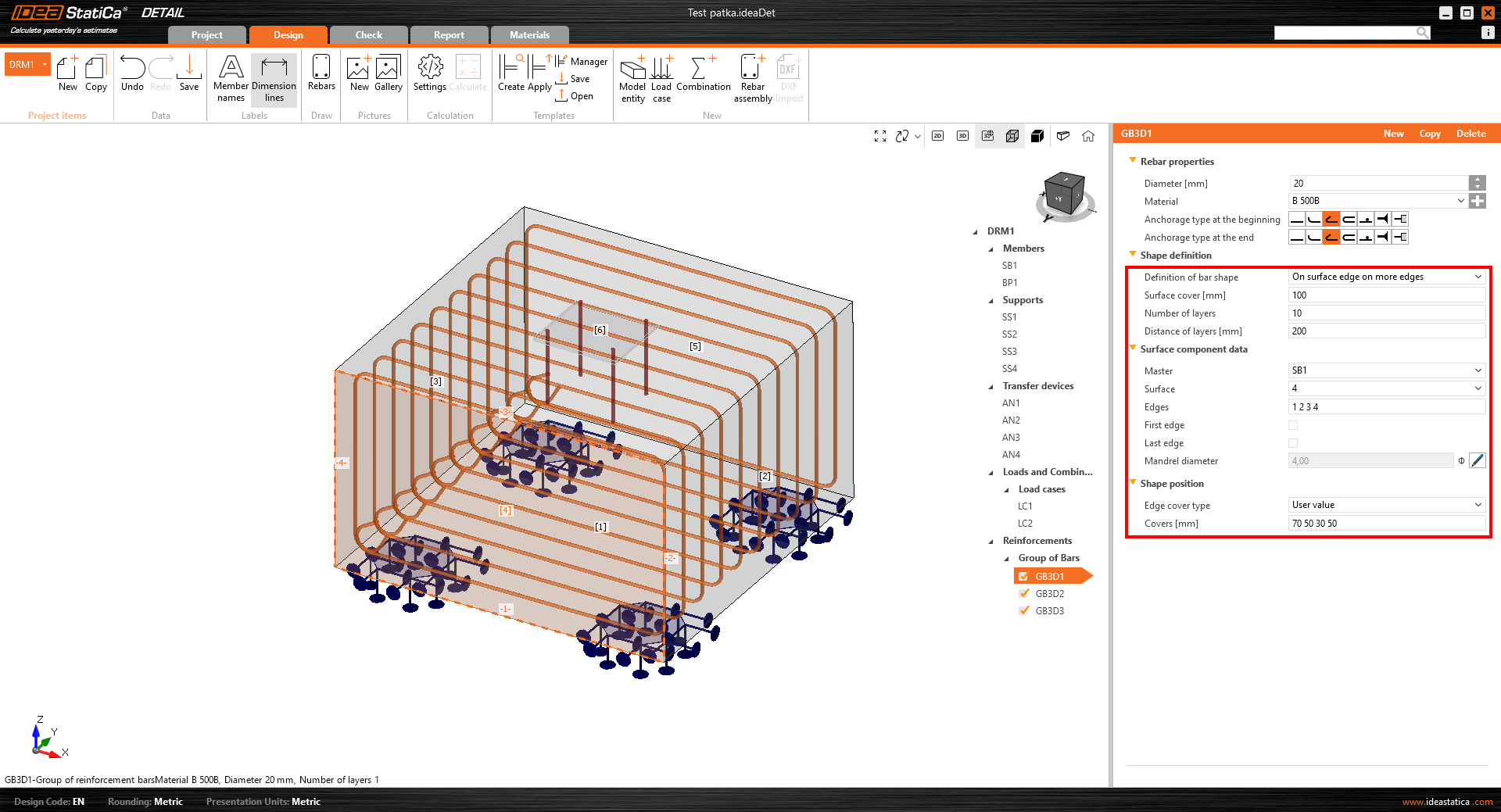Viewport: 1501px width, 812px height.
Task: Select the Rebars drawing tool
Action: click(x=321, y=74)
